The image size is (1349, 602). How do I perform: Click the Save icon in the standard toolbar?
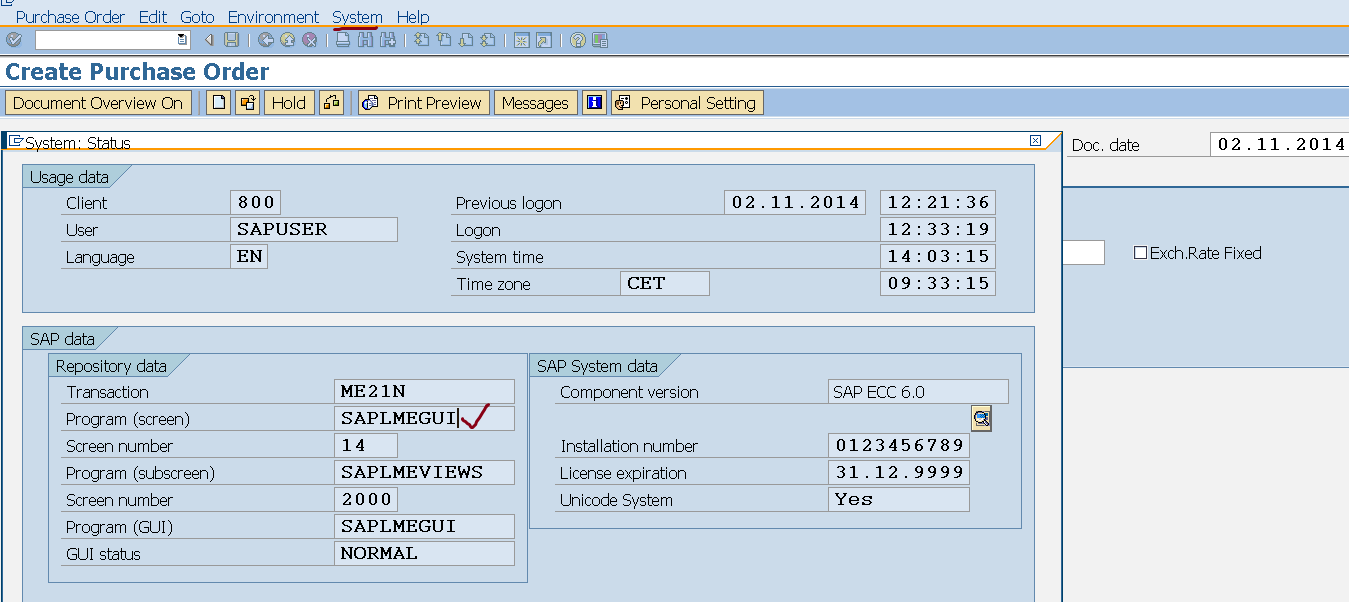pyautogui.click(x=230, y=40)
